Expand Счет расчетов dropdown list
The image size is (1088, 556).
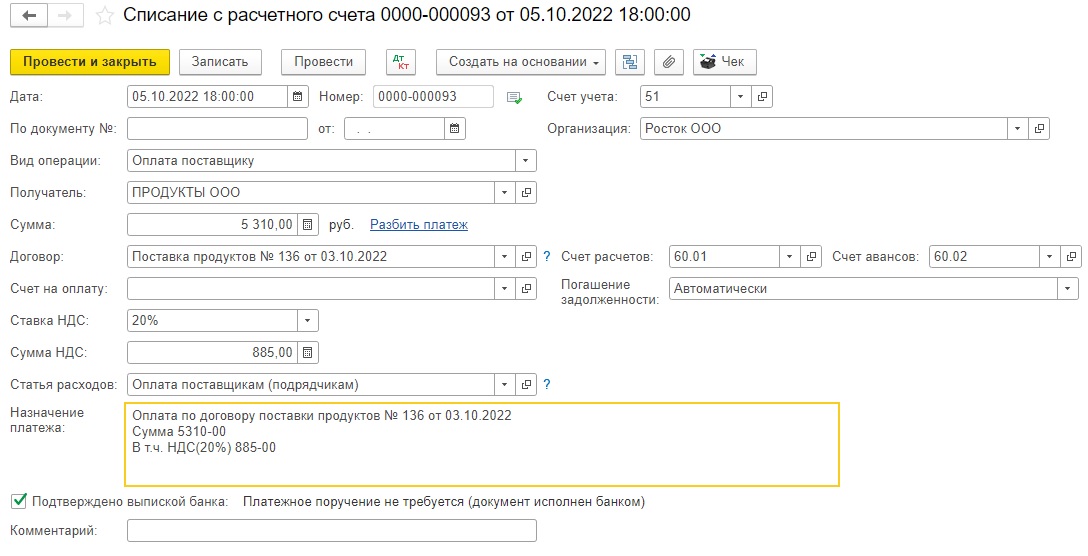click(789, 256)
